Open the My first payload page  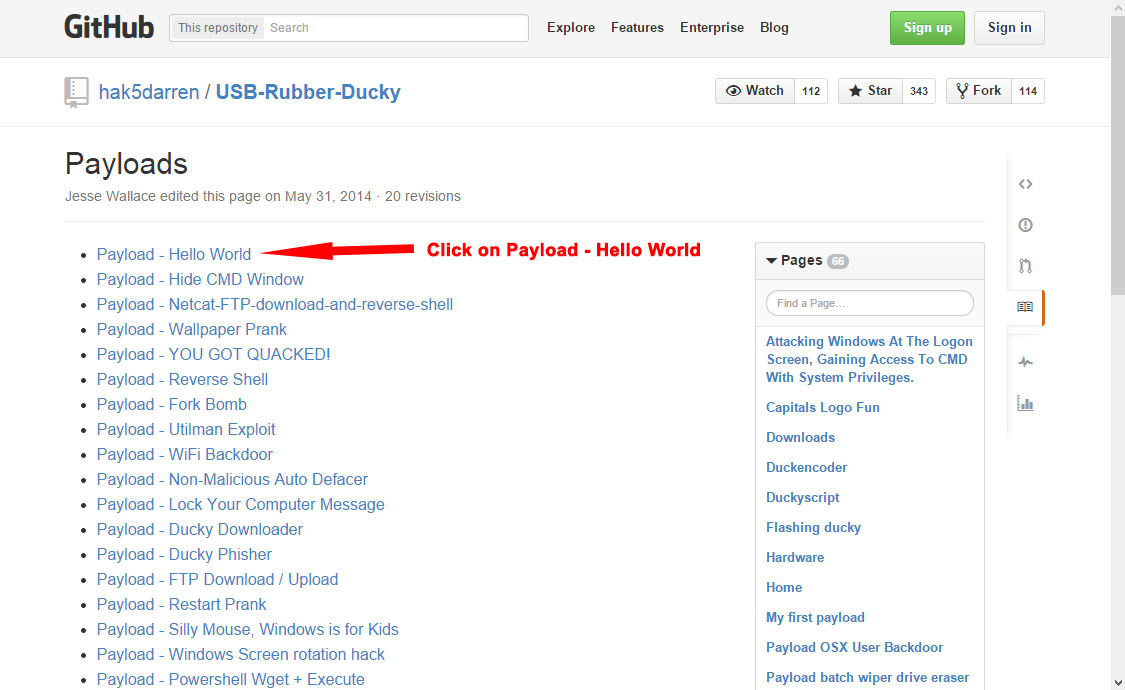point(815,618)
